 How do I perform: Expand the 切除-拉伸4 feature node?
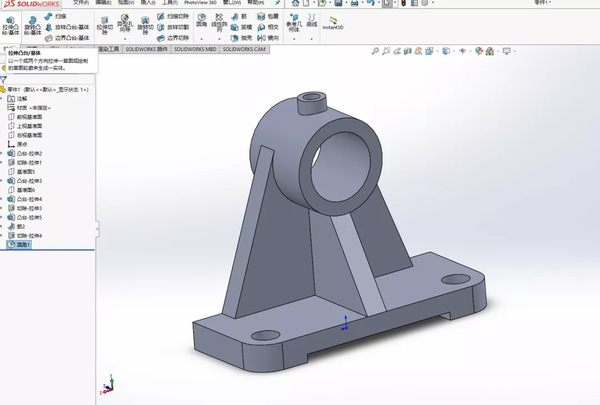point(4,235)
